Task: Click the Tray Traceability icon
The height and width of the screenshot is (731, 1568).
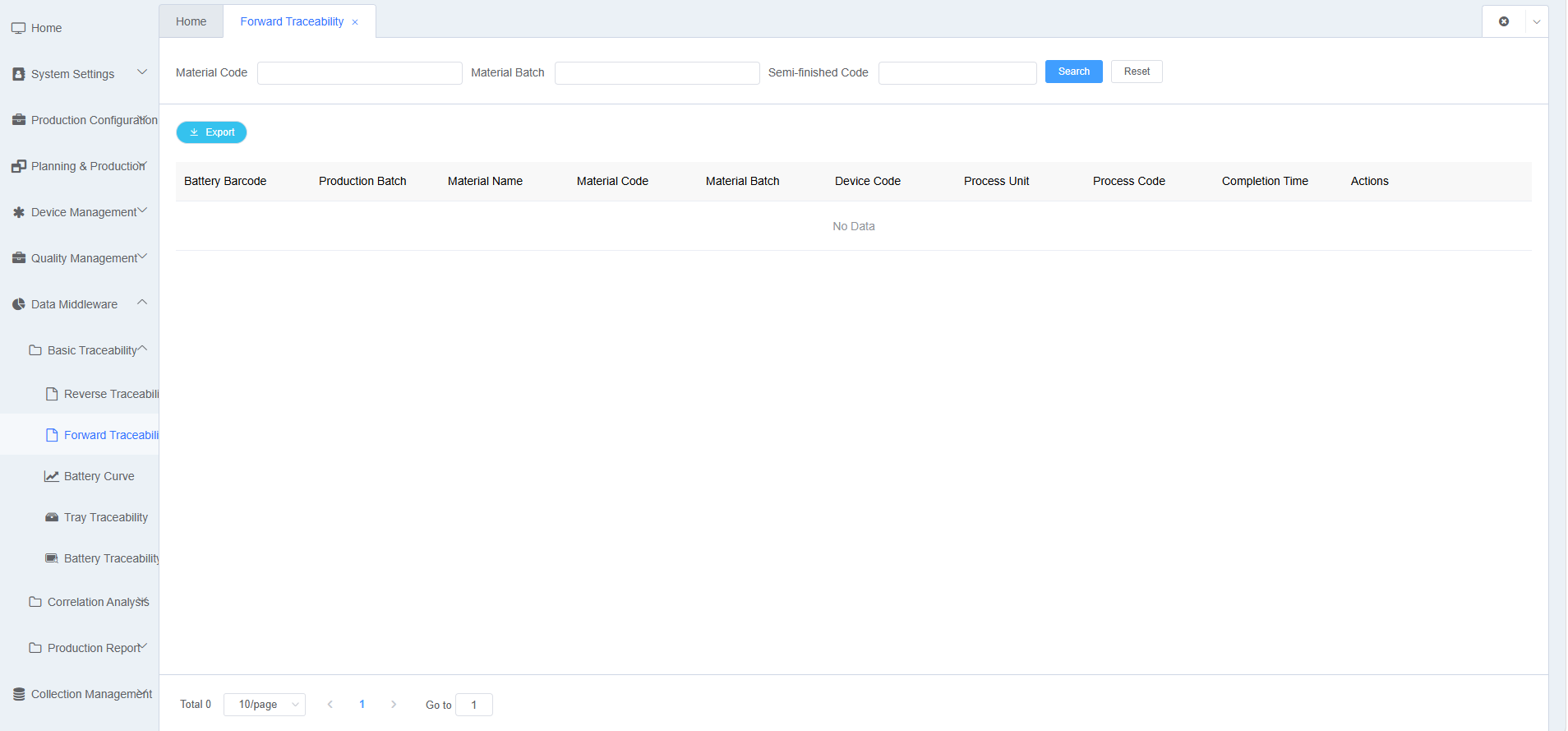Action: tap(52, 517)
